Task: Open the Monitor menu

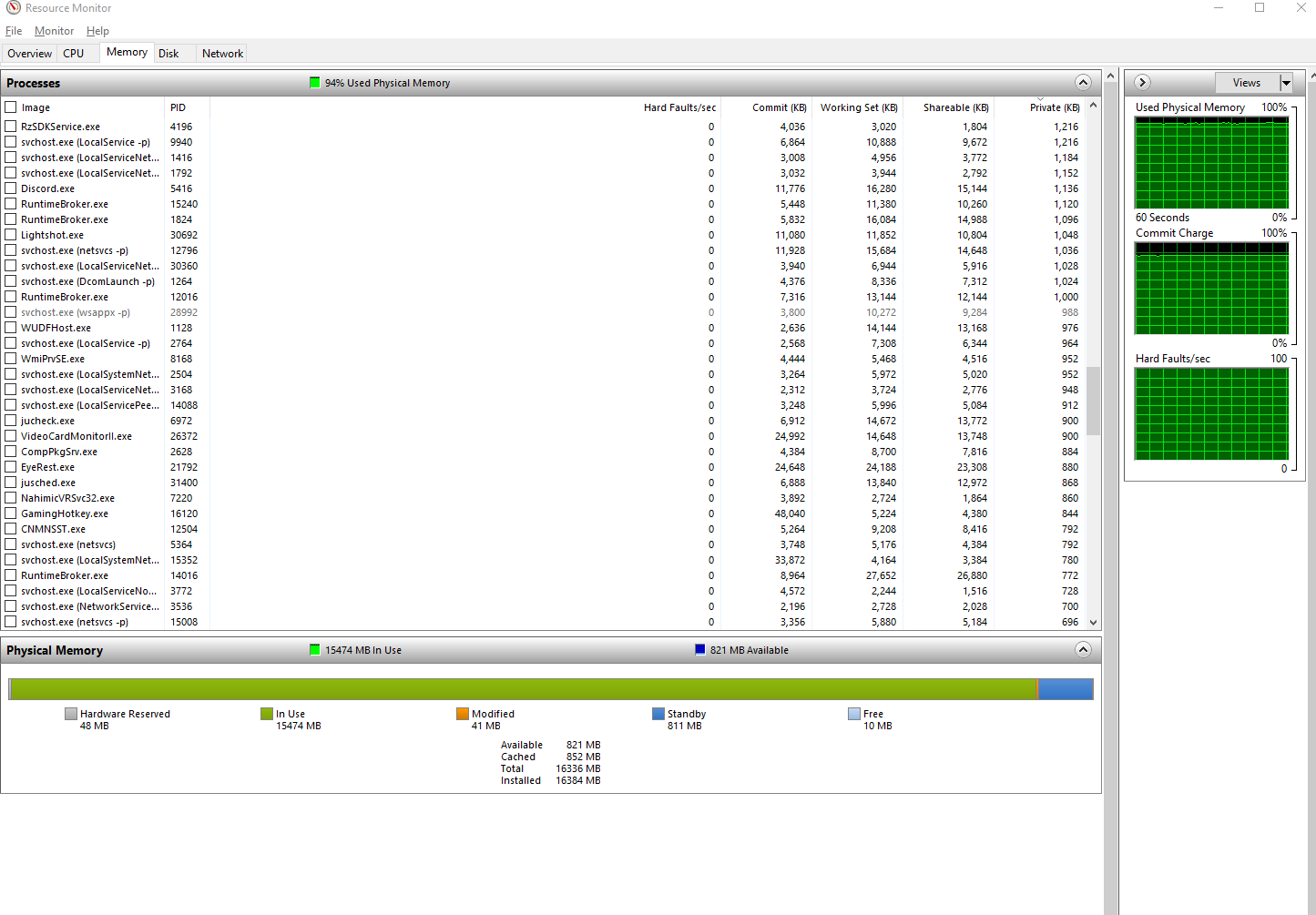Action: click(54, 31)
